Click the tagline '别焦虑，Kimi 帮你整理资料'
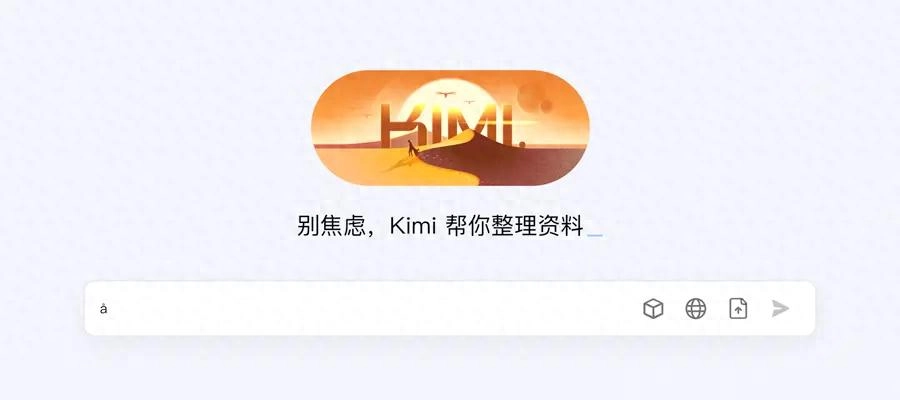 (440, 226)
